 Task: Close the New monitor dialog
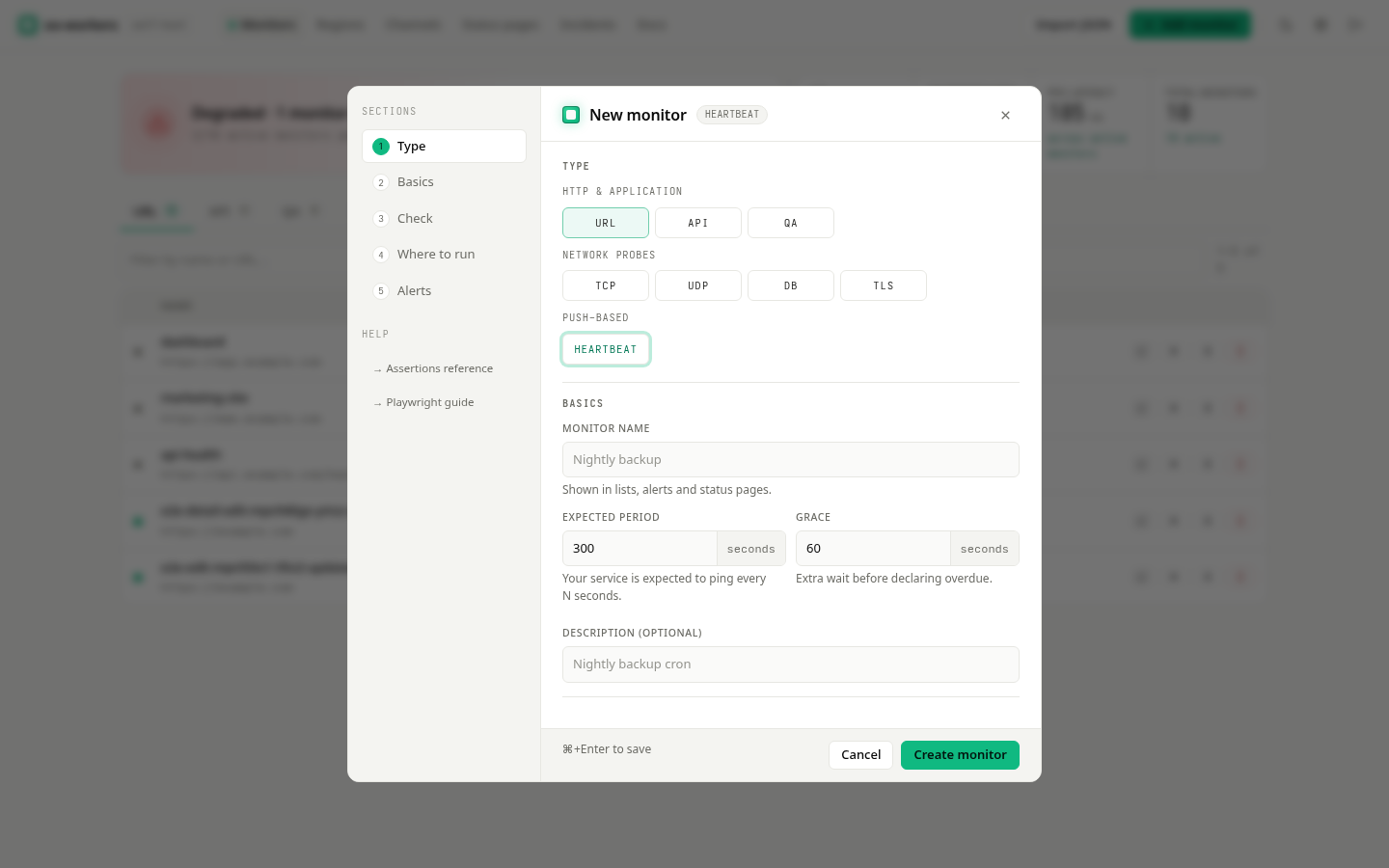point(1005,115)
